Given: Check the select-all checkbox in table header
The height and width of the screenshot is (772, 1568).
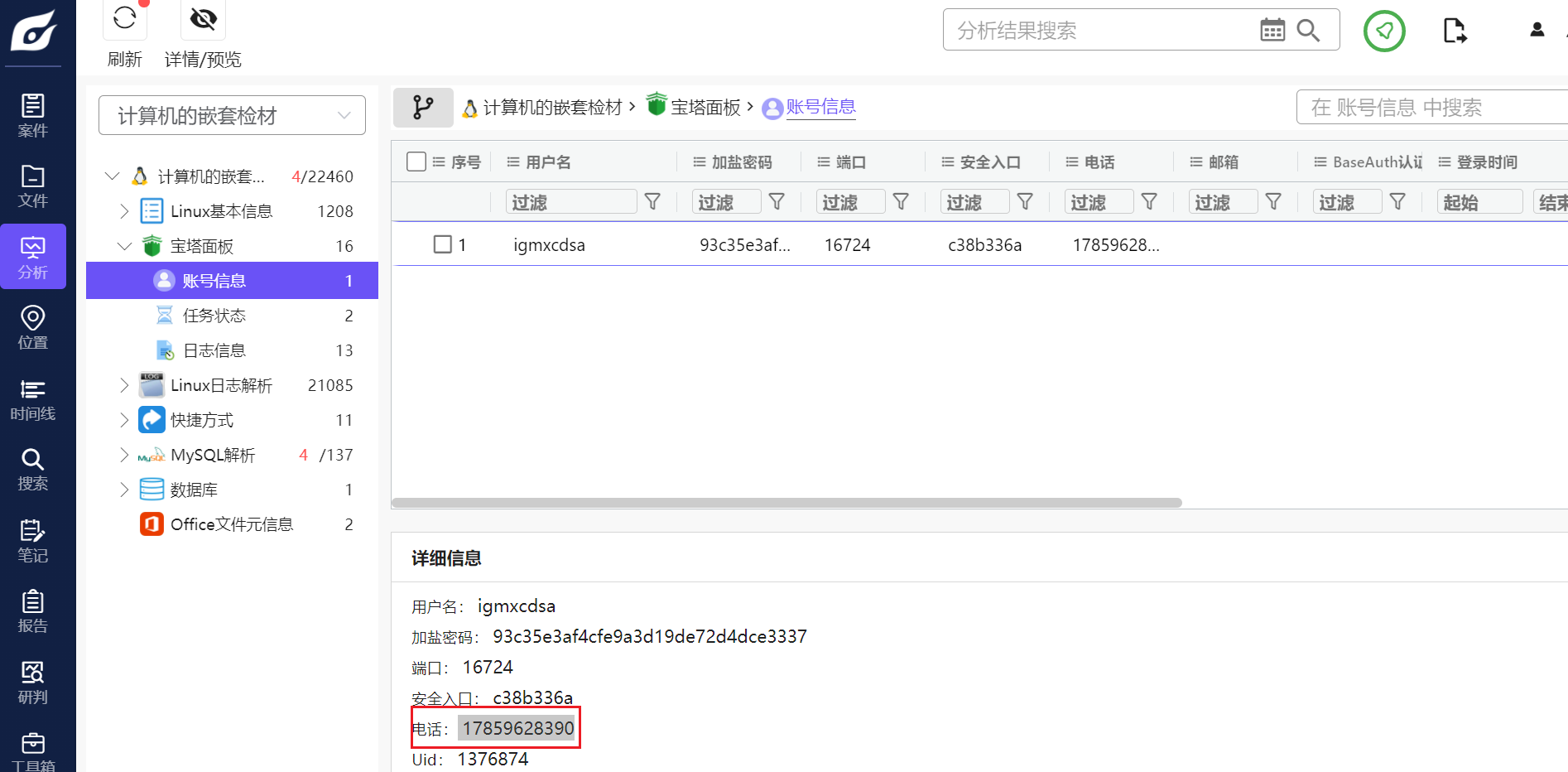Looking at the screenshot, I should pos(416,162).
